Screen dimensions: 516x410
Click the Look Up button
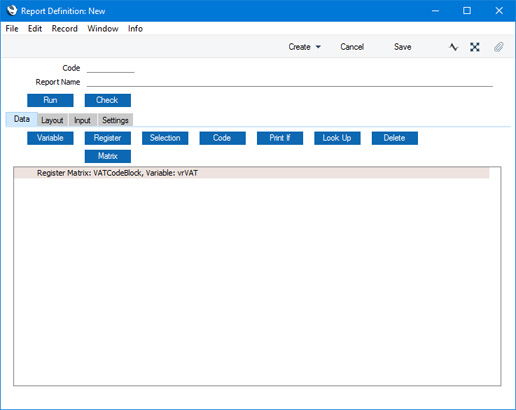pyautogui.click(x=337, y=138)
